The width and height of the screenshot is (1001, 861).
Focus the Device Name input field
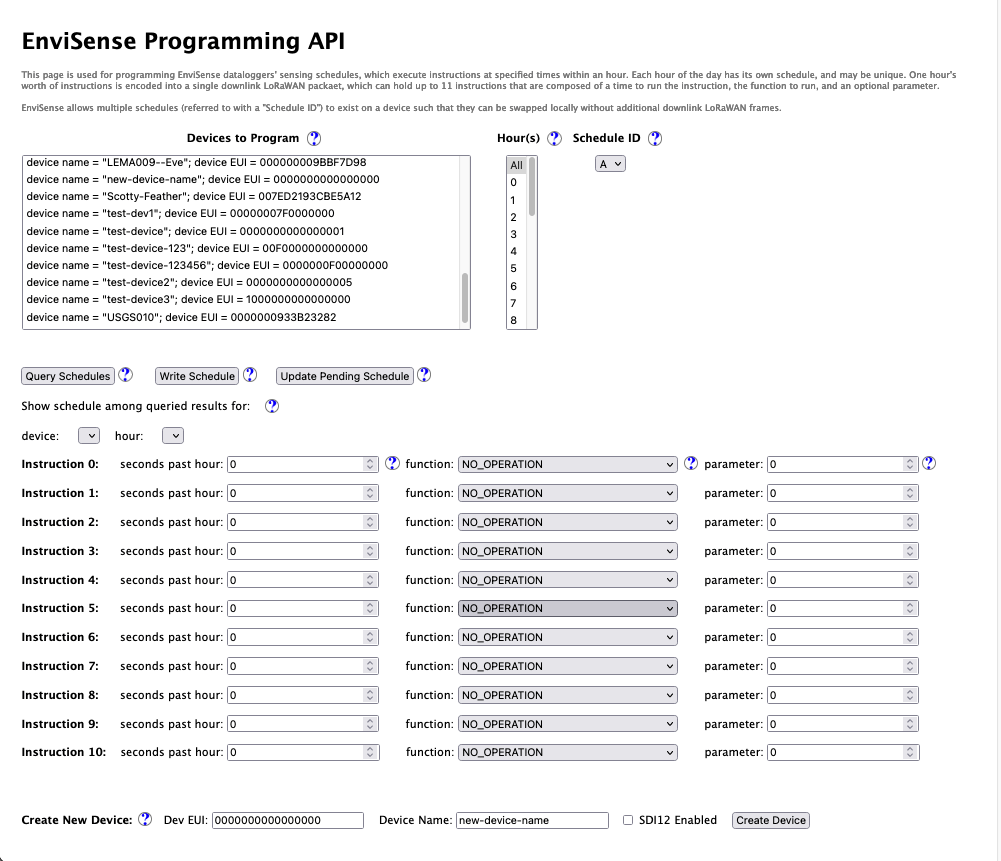tap(532, 820)
